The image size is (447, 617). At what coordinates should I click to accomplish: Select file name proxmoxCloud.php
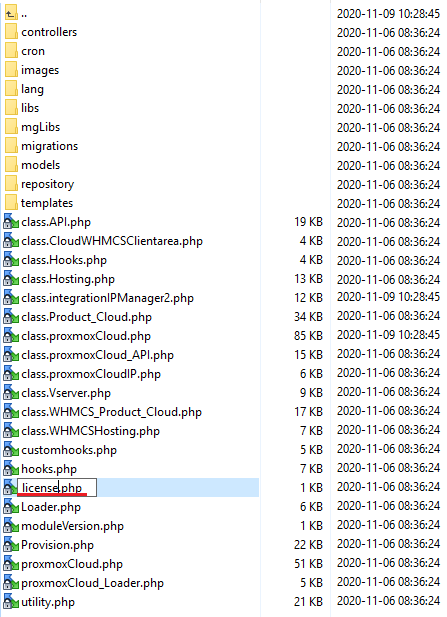click(72, 564)
